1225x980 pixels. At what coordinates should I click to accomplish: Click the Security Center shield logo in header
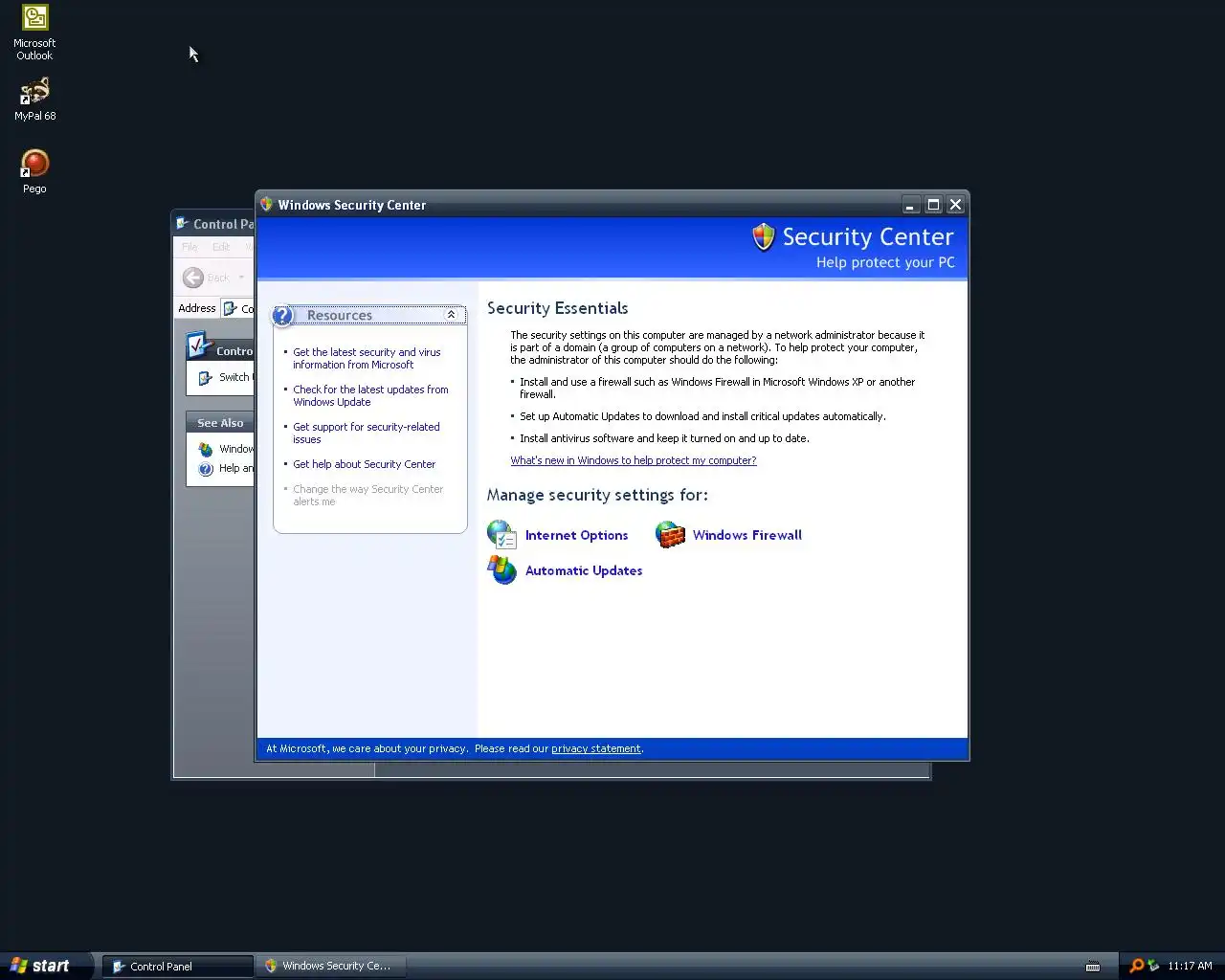pos(763,236)
